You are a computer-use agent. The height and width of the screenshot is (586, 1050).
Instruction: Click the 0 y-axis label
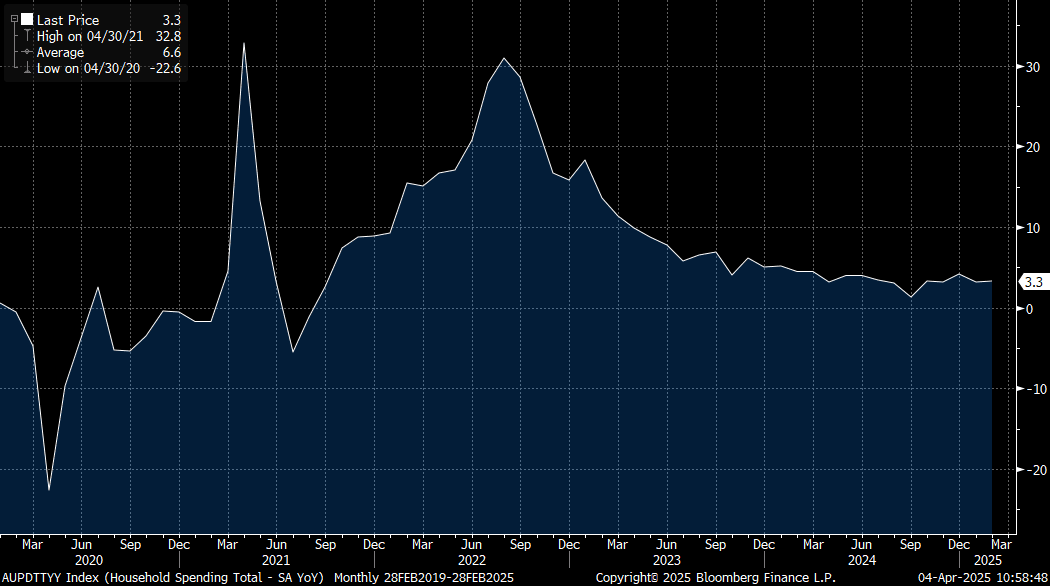tap(1029, 309)
